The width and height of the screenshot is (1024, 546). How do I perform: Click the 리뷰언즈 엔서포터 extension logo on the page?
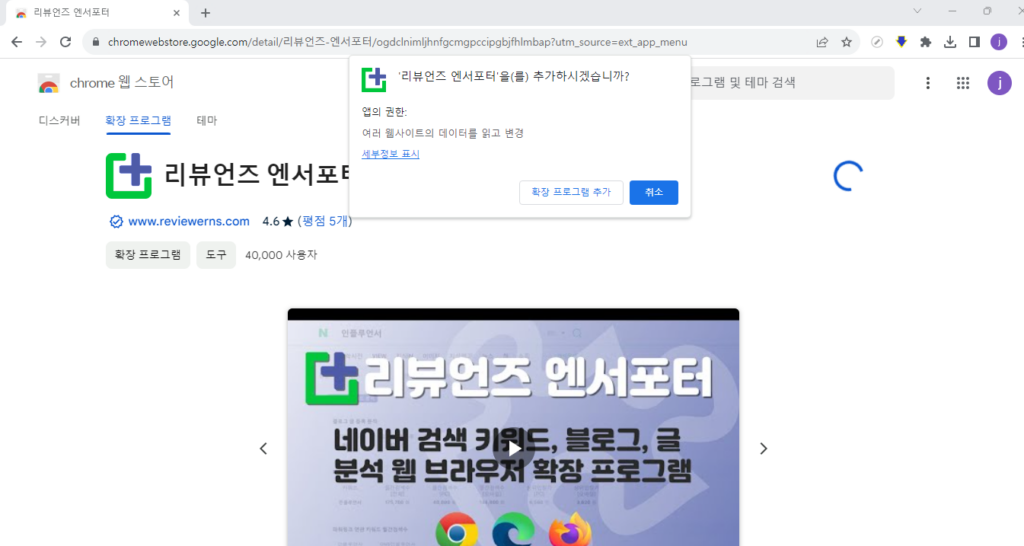129,176
